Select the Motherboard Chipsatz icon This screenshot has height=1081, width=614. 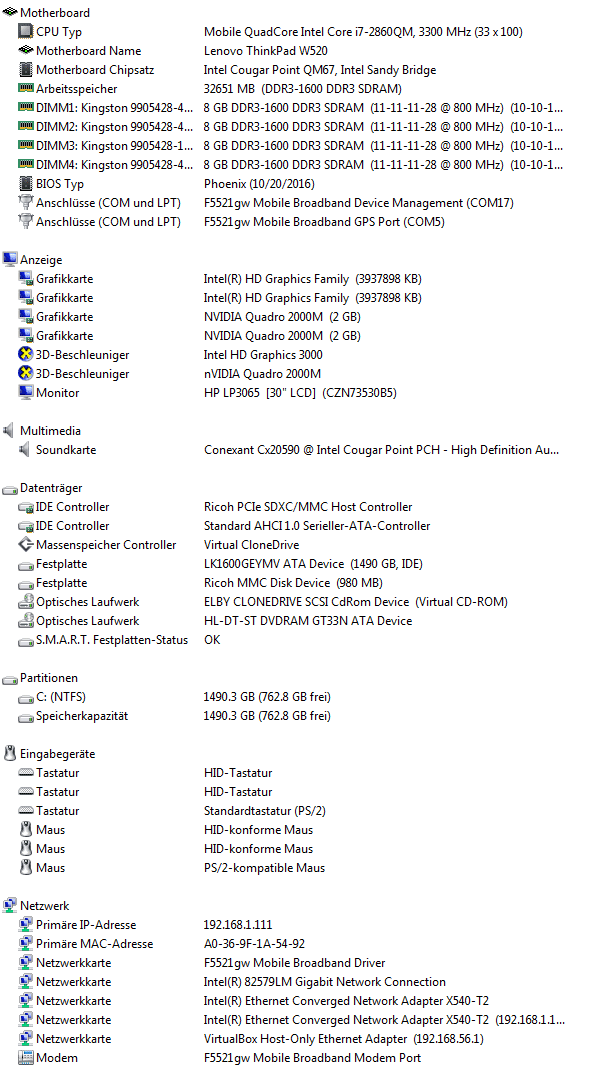pos(25,70)
